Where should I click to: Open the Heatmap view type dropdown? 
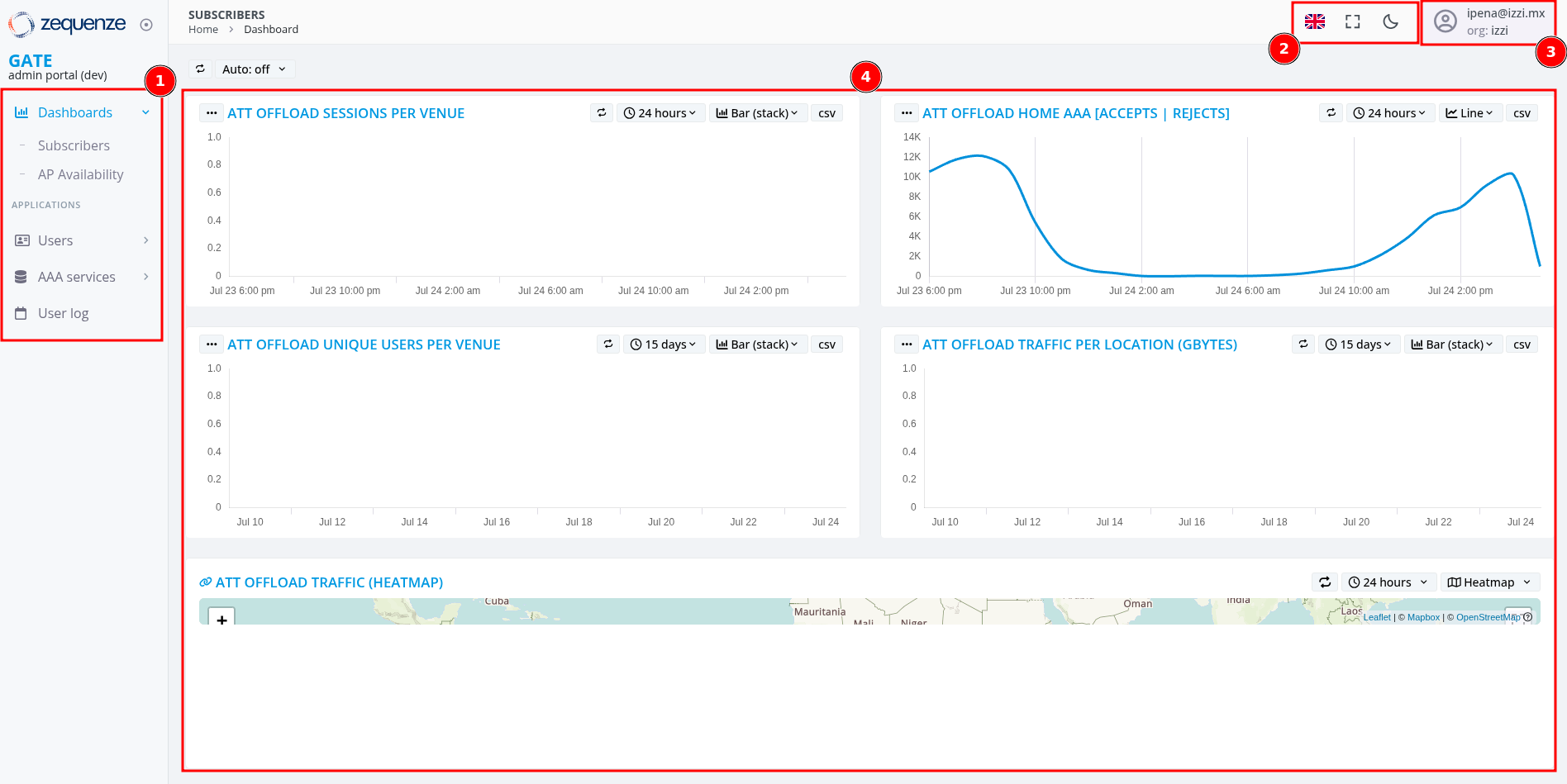pyautogui.click(x=1488, y=582)
